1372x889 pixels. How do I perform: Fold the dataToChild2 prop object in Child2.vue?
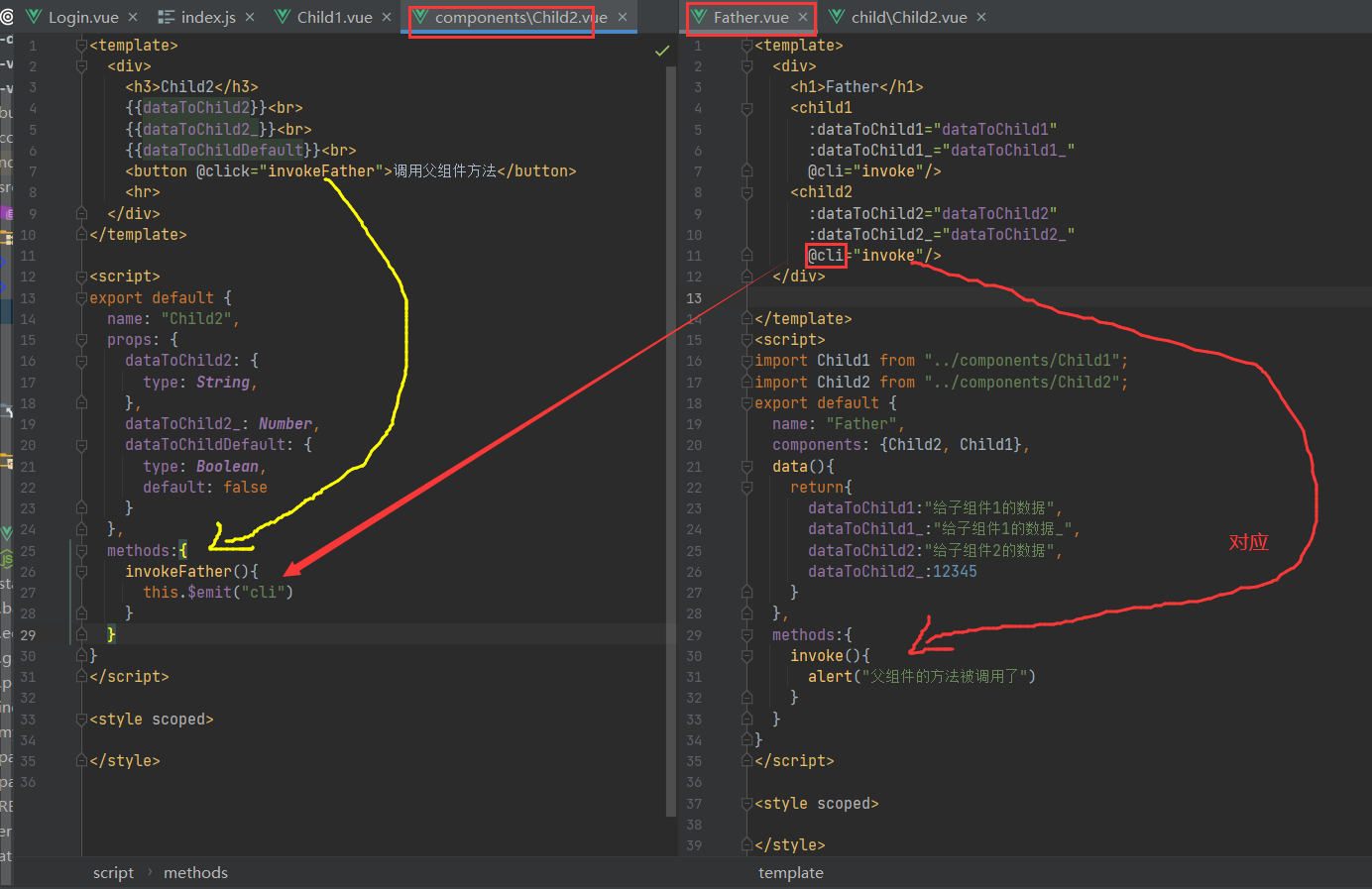click(x=82, y=361)
